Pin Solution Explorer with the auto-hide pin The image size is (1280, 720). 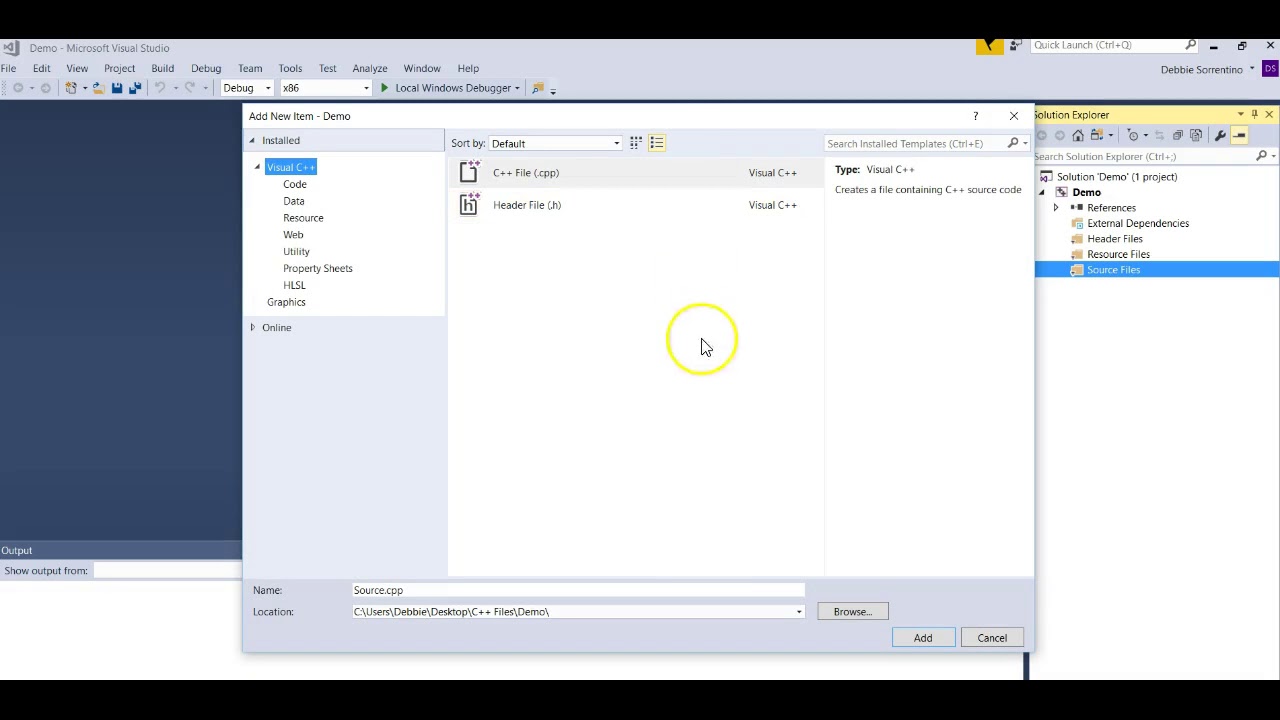coord(1254,115)
